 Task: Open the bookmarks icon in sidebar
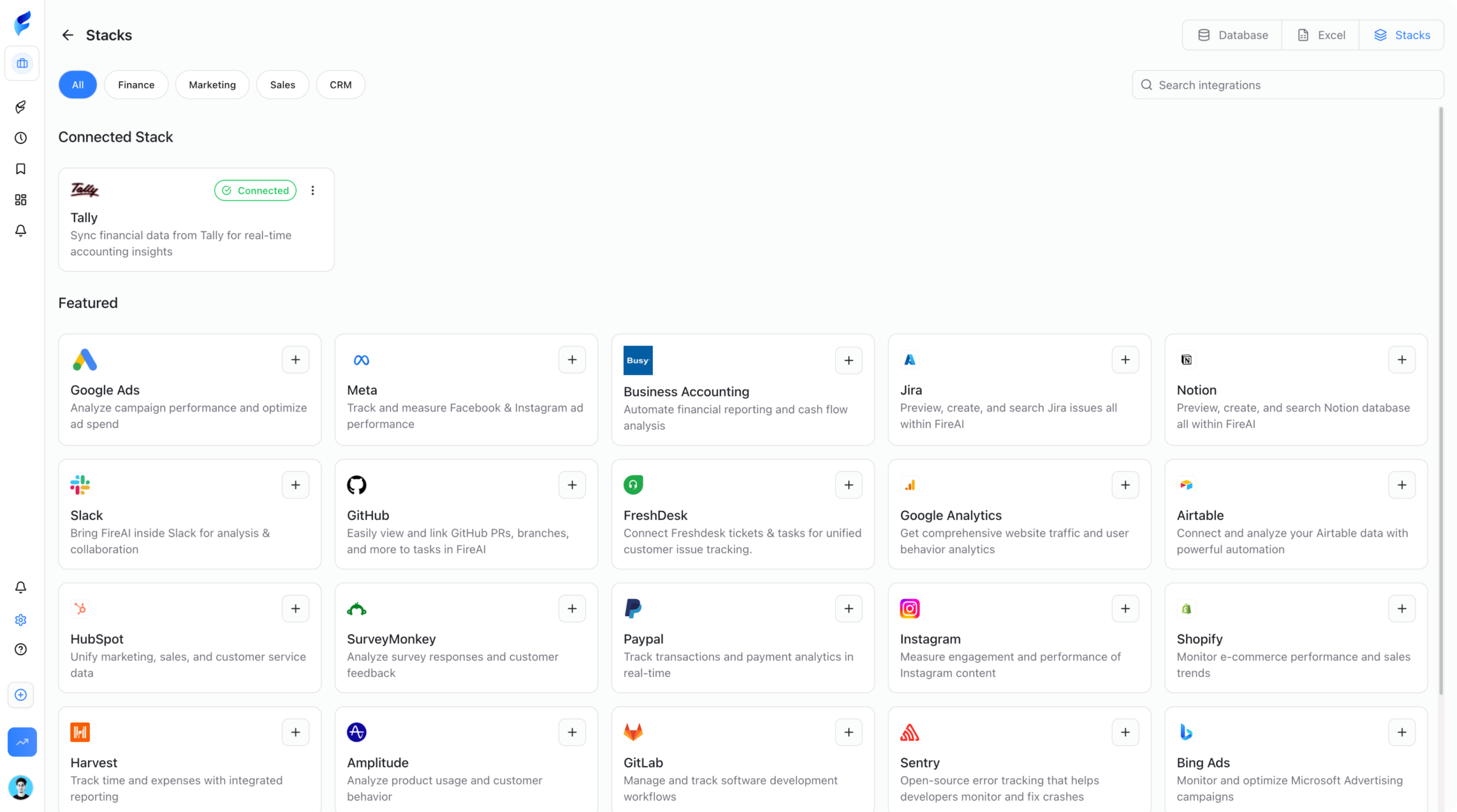pyautogui.click(x=21, y=169)
